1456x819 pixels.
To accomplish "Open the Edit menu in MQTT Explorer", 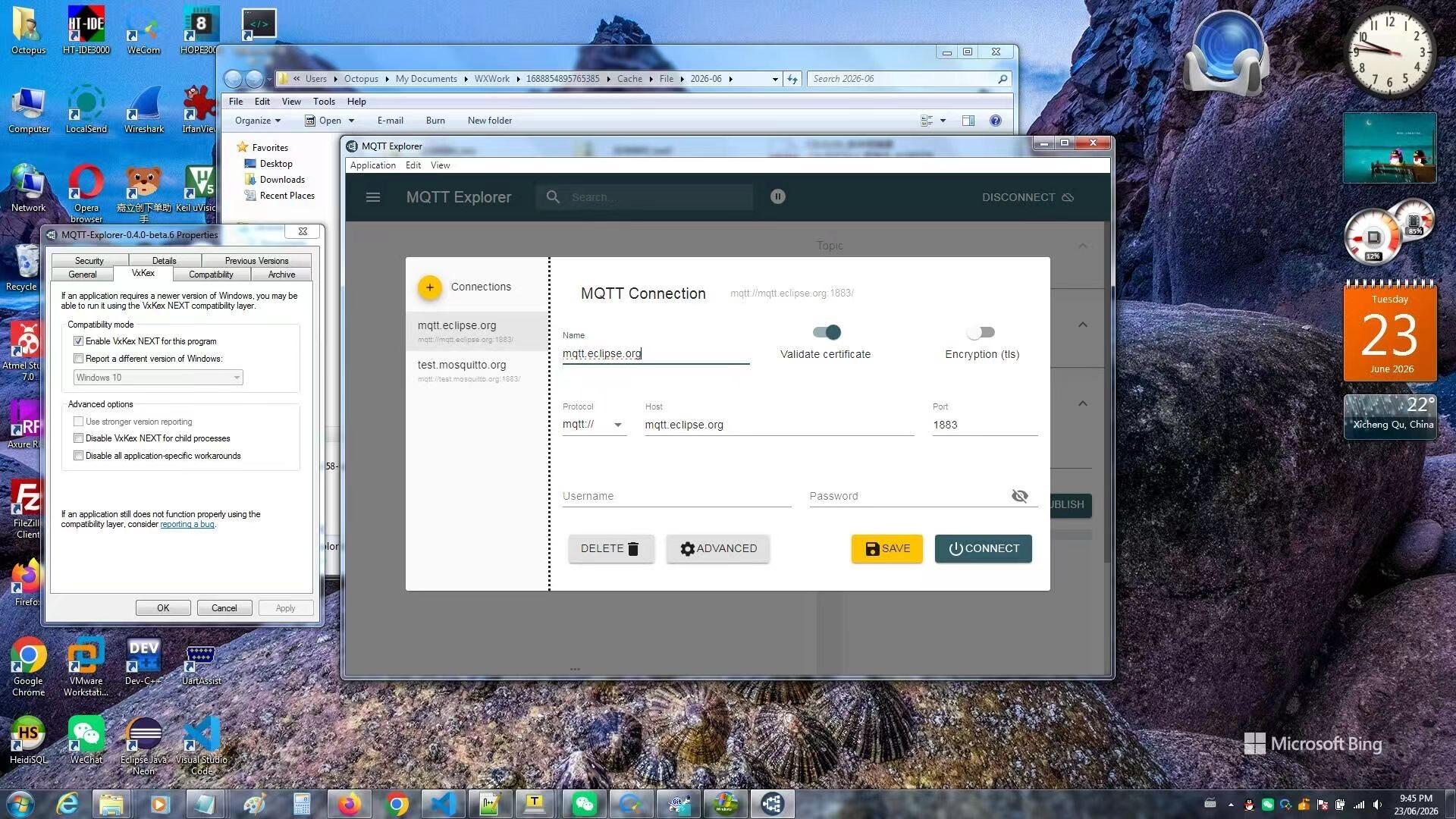I will [x=413, y=165].
